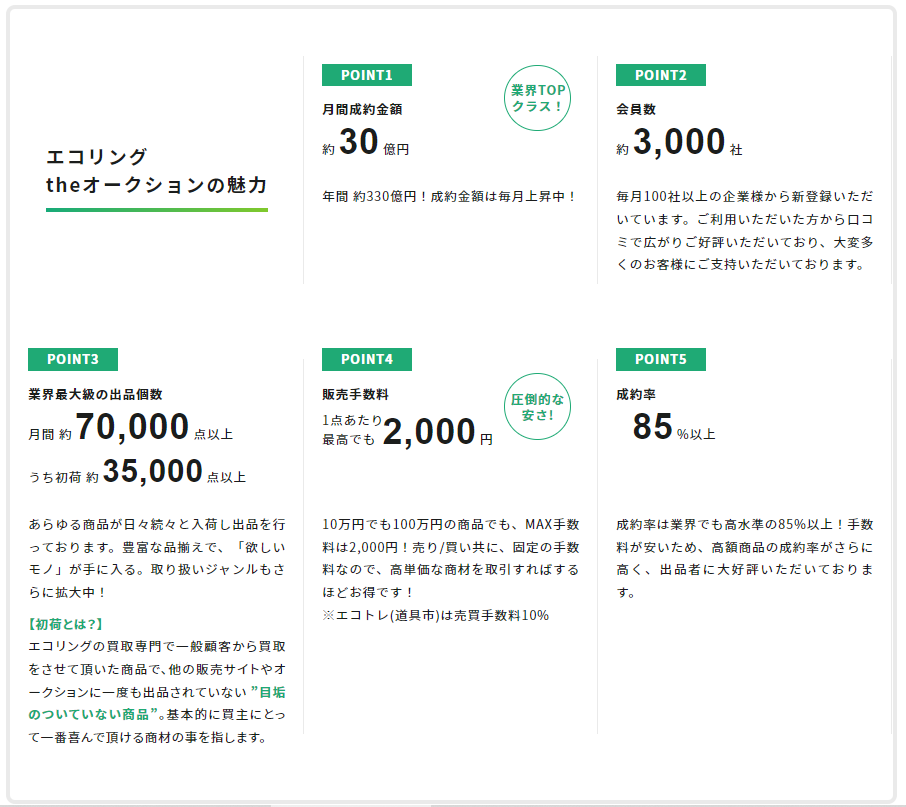Click the 販売手数料 subheading

tap(355, 395)
